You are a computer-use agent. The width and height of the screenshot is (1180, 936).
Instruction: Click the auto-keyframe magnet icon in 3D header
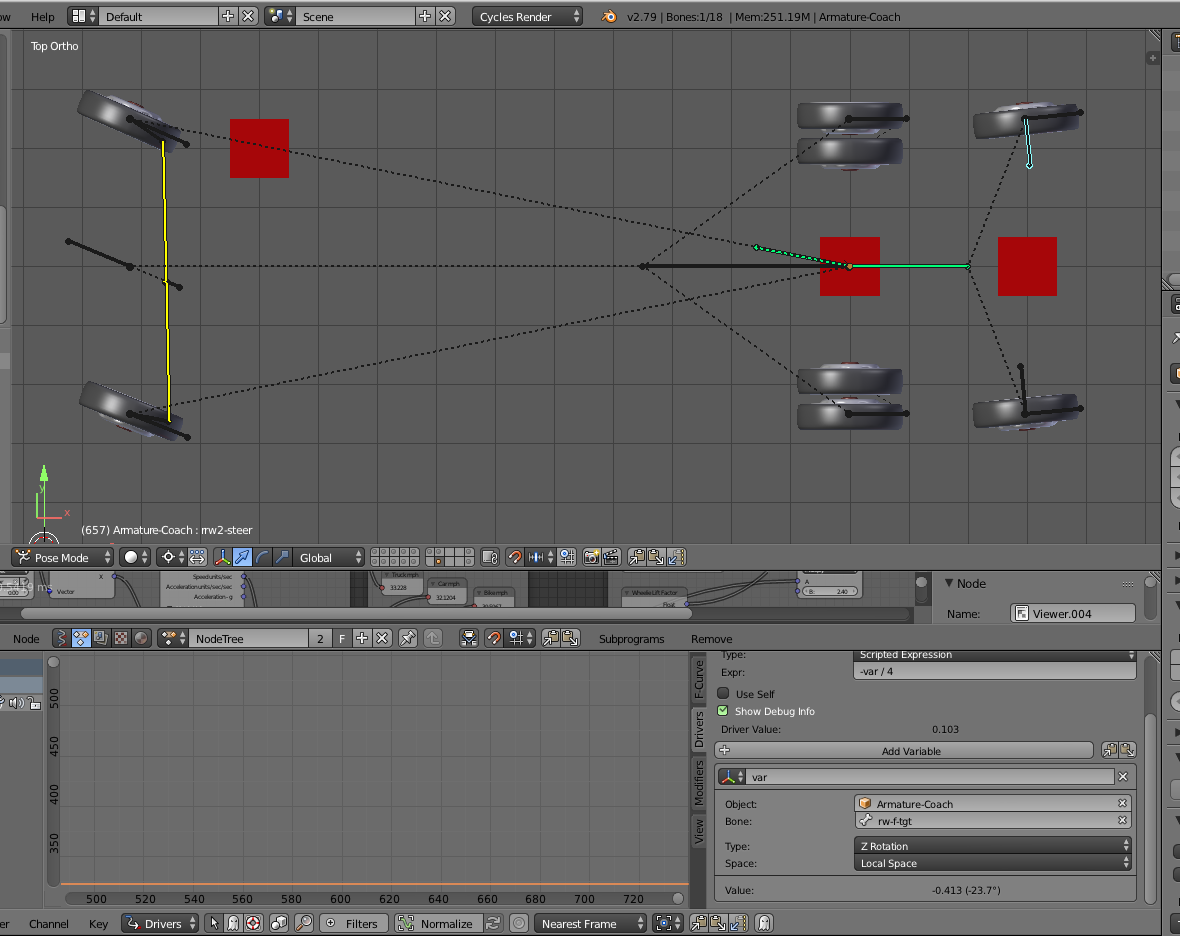click(x=515, y=558)
